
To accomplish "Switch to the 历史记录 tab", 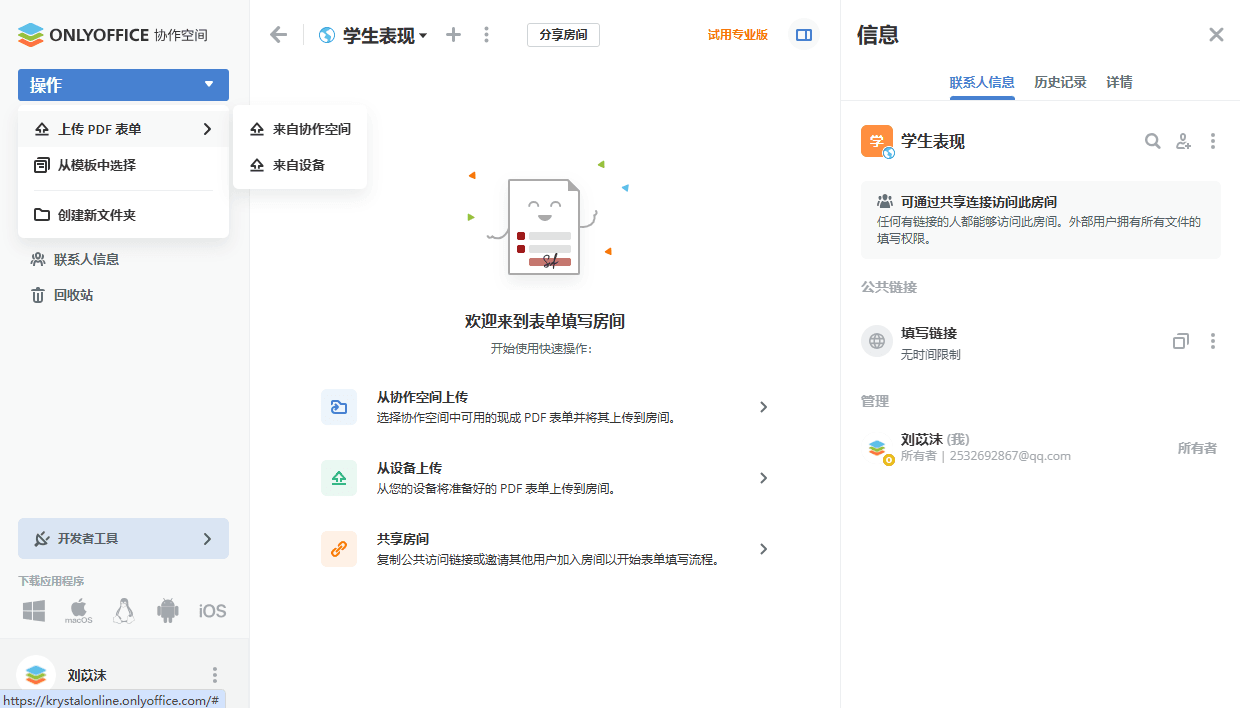I will (1060, 83).
